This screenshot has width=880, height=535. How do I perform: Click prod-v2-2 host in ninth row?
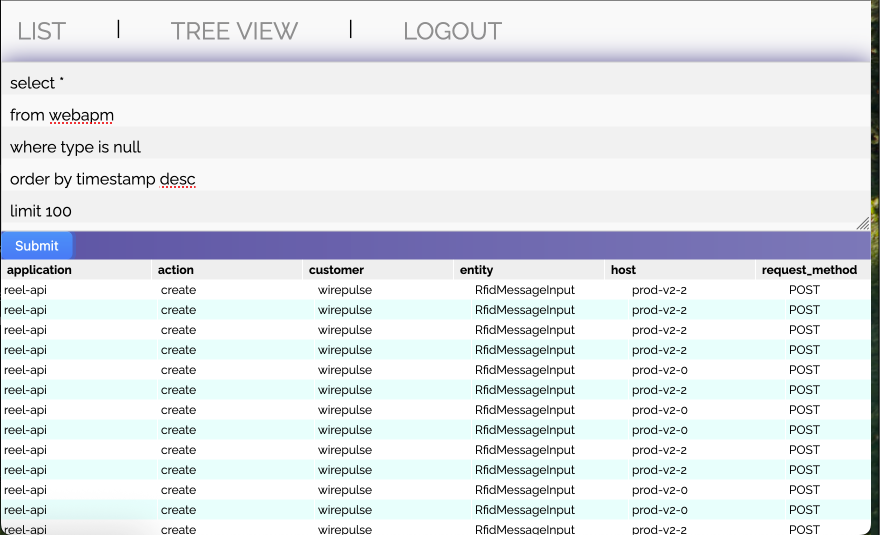pyautogui.click(x=659, y=450)
